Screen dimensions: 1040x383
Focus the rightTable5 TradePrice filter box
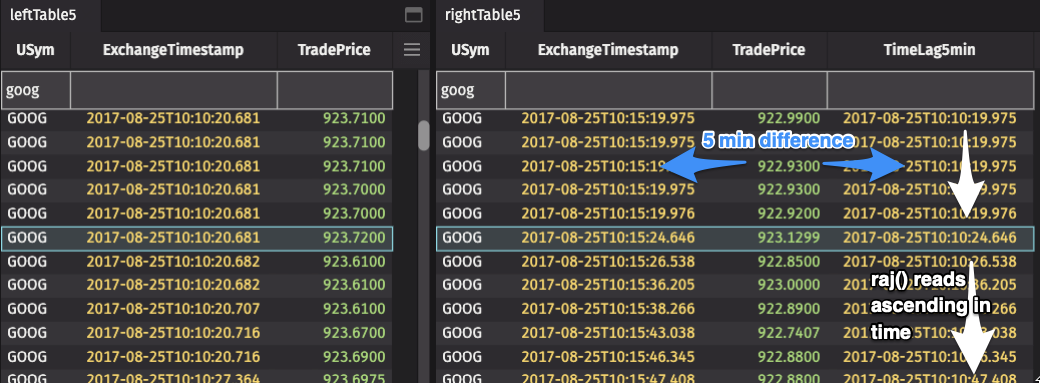click(769, 90)
